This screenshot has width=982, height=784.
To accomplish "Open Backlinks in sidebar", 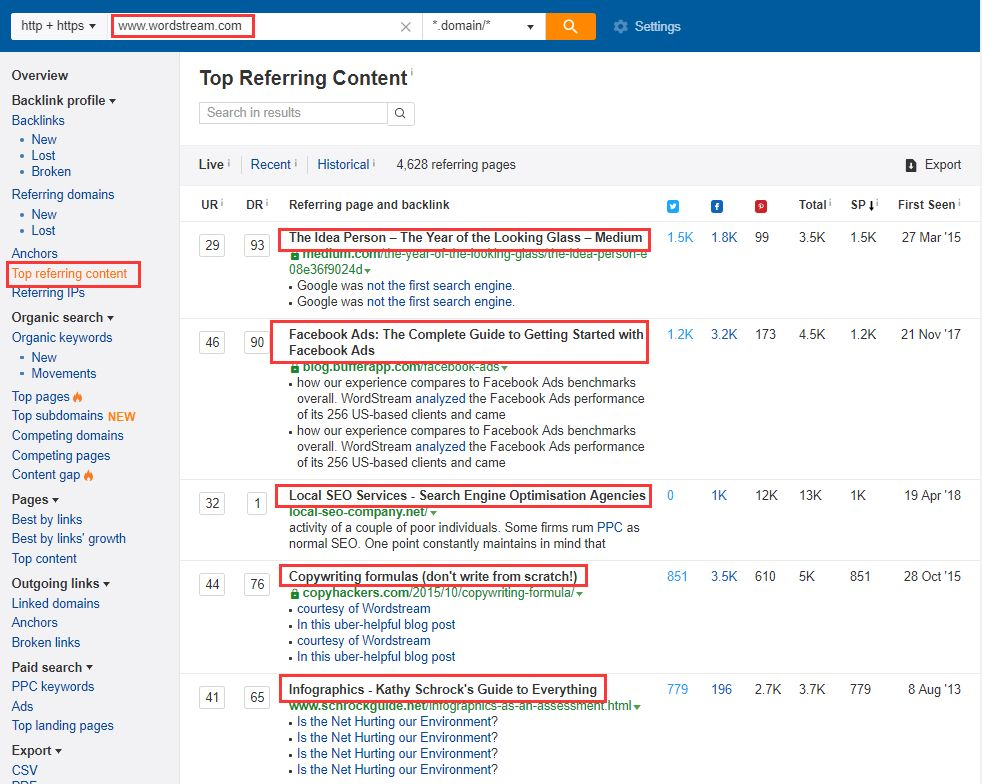I will coord(38,120).
